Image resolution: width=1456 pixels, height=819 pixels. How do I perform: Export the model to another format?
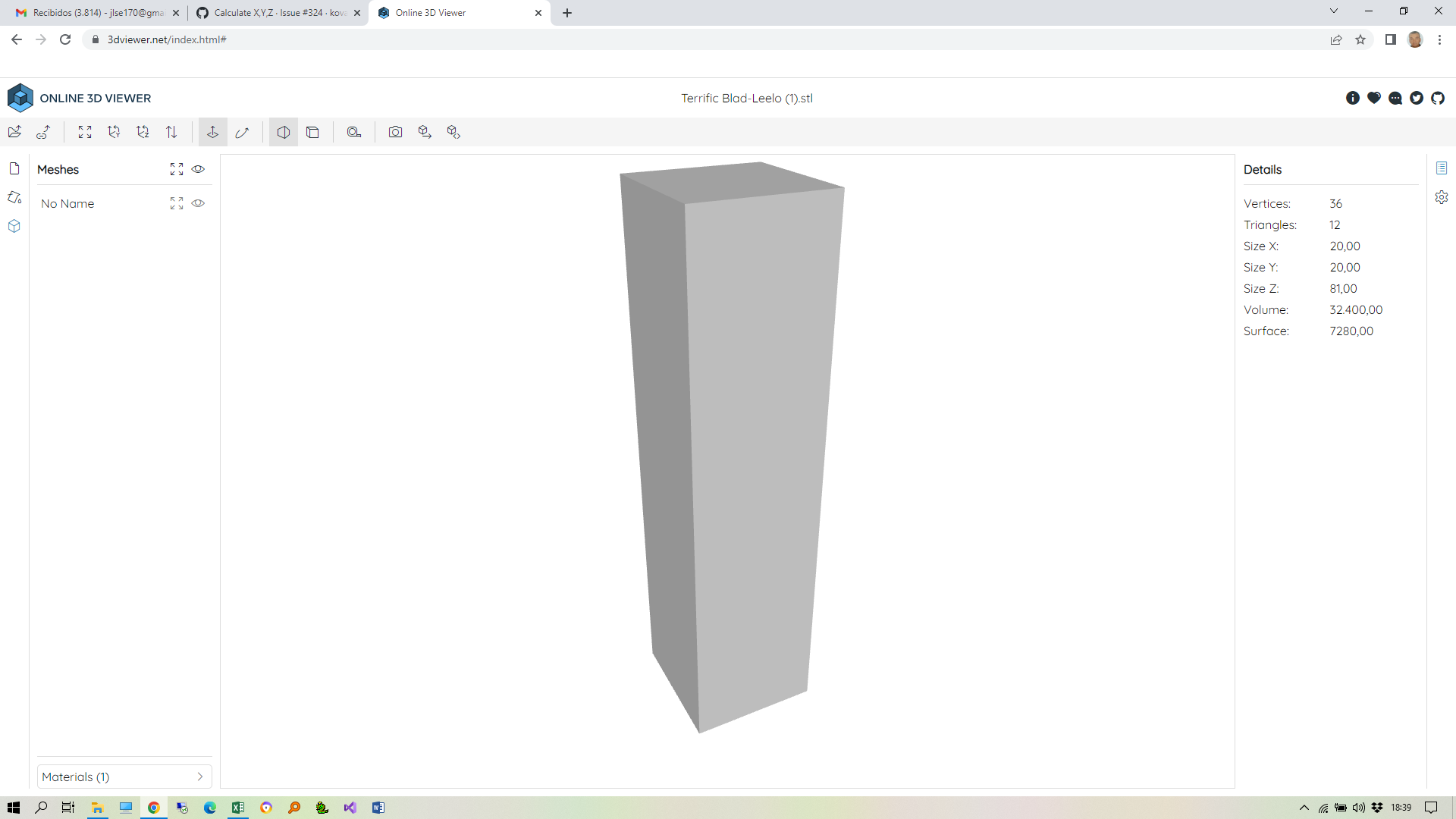(x=425, y=131)
